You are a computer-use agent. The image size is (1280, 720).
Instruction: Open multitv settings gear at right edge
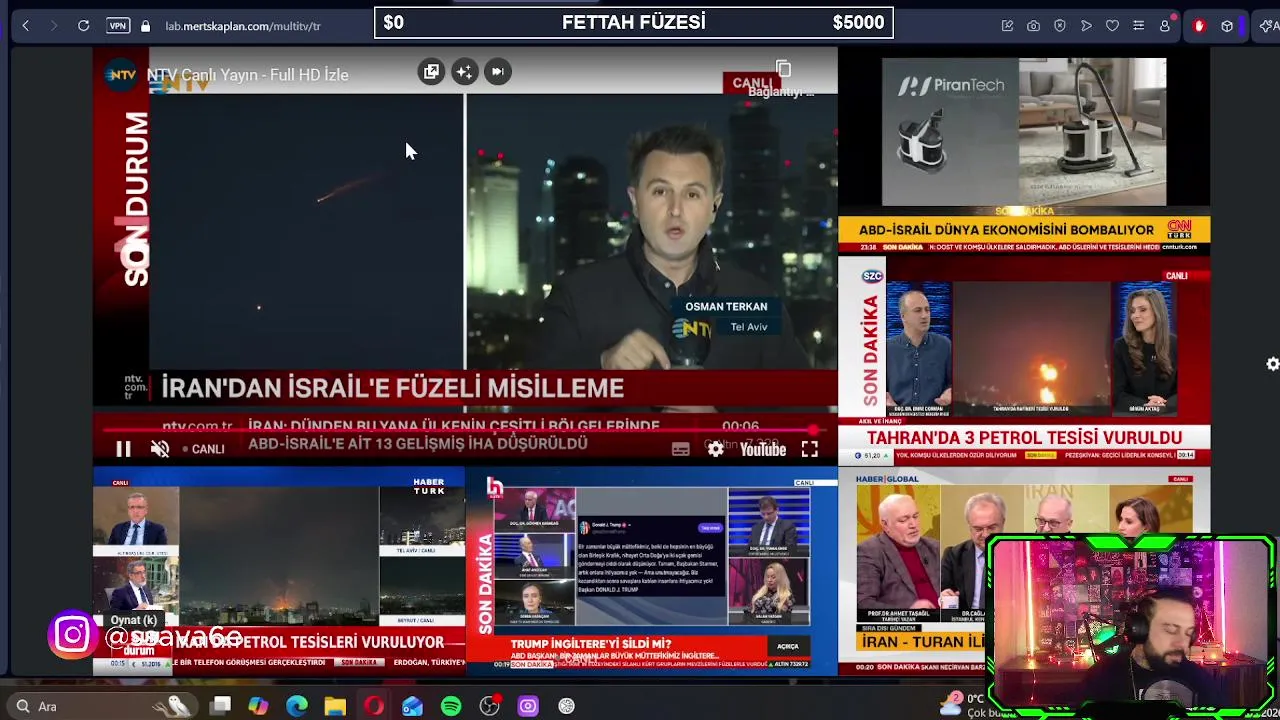coord(1272,364)
